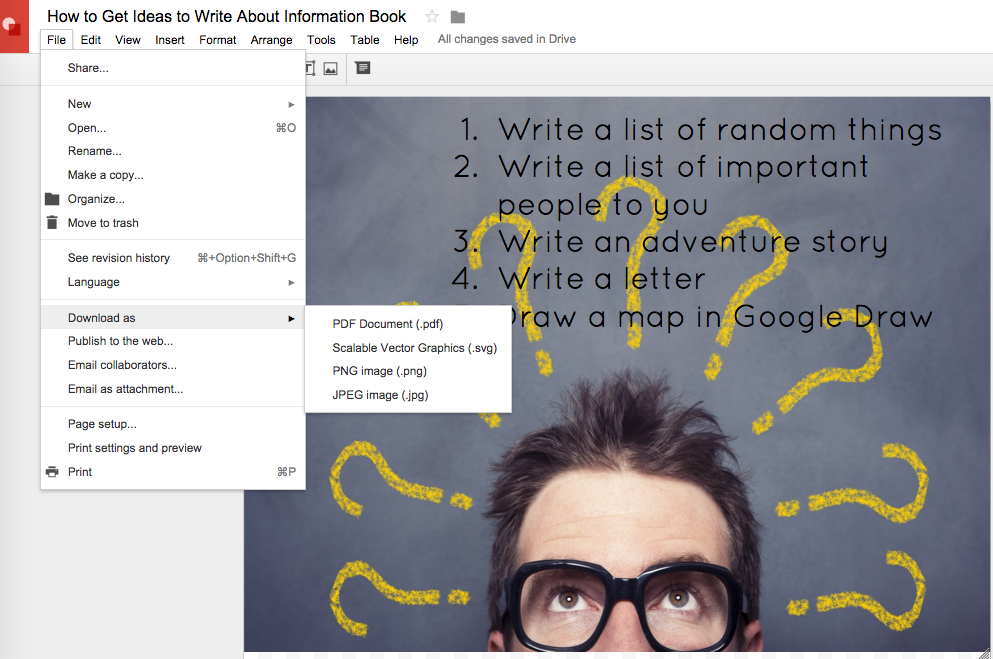The image size is (993, 659).
Task: Choose See revision history
Action: point(119,258)
